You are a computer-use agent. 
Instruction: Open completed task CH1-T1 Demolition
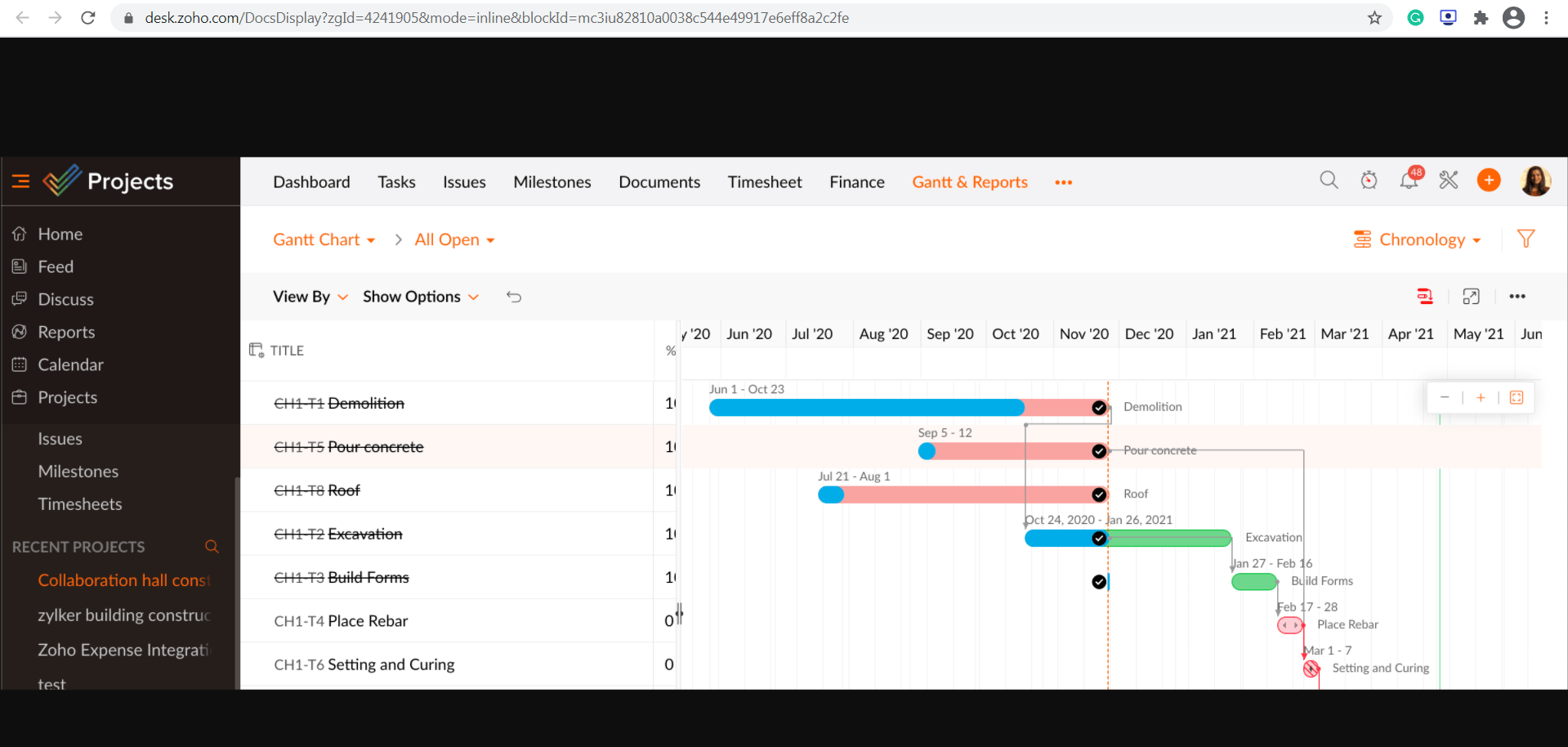tap(339, 404)
